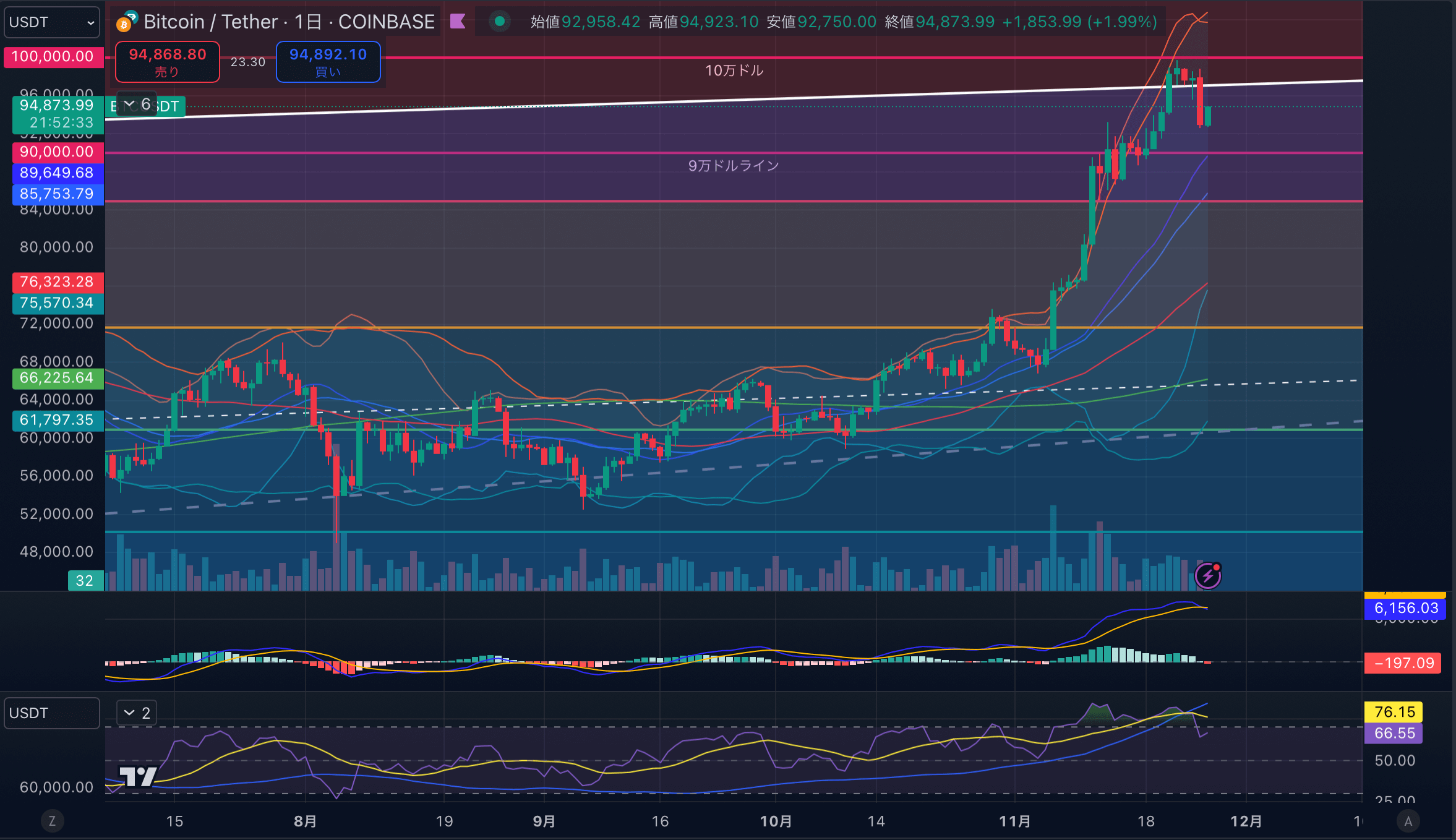The width and height of the screenshot is (1456, 840).
Task: Open the USDT selector in RSI pane
Action: pyautogui.click(x=52, y=713)
